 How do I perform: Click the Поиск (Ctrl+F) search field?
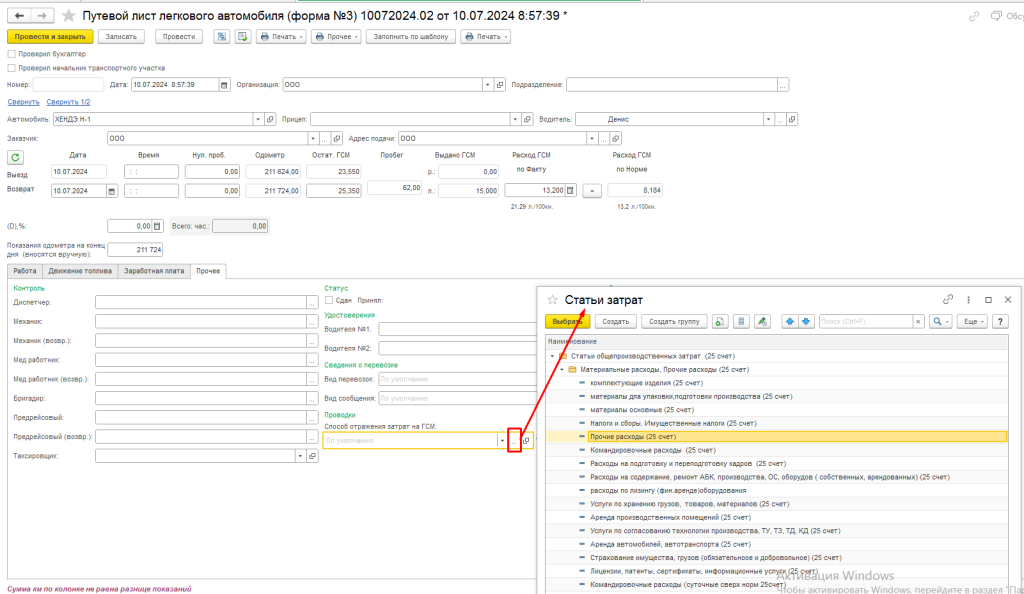point(866,322)
